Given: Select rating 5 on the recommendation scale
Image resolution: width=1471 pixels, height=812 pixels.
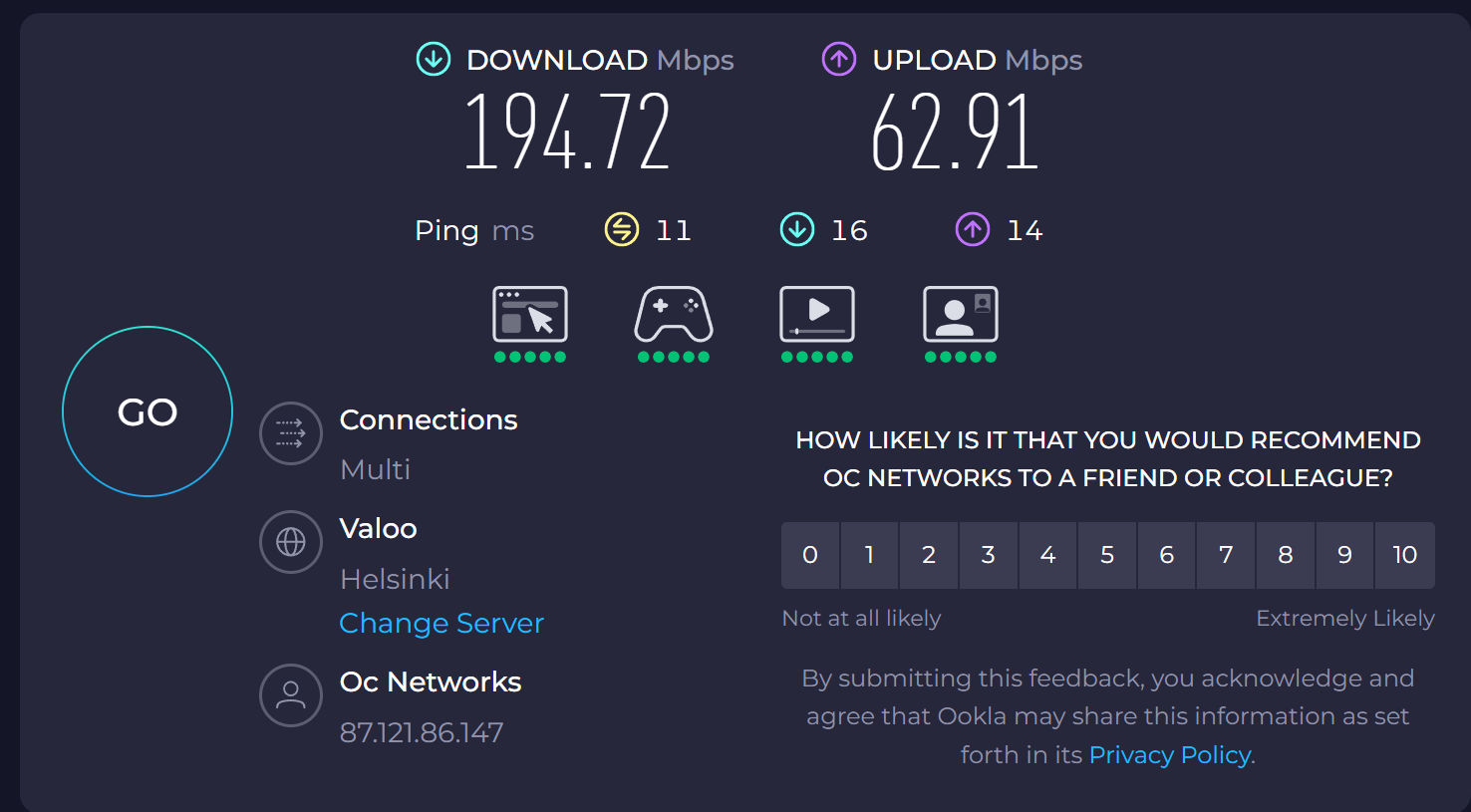Looking at the screenshot, I should click(1107, 555).
